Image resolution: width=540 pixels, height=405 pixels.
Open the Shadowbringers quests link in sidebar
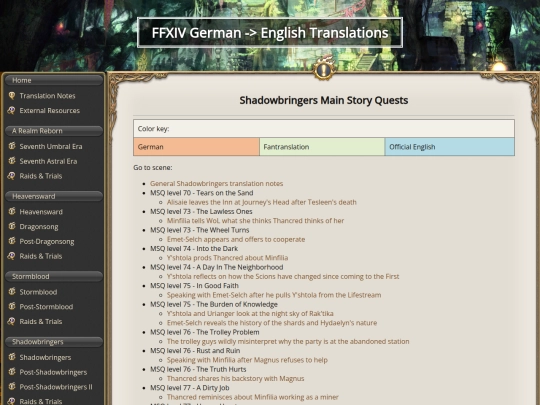[45, 357]
